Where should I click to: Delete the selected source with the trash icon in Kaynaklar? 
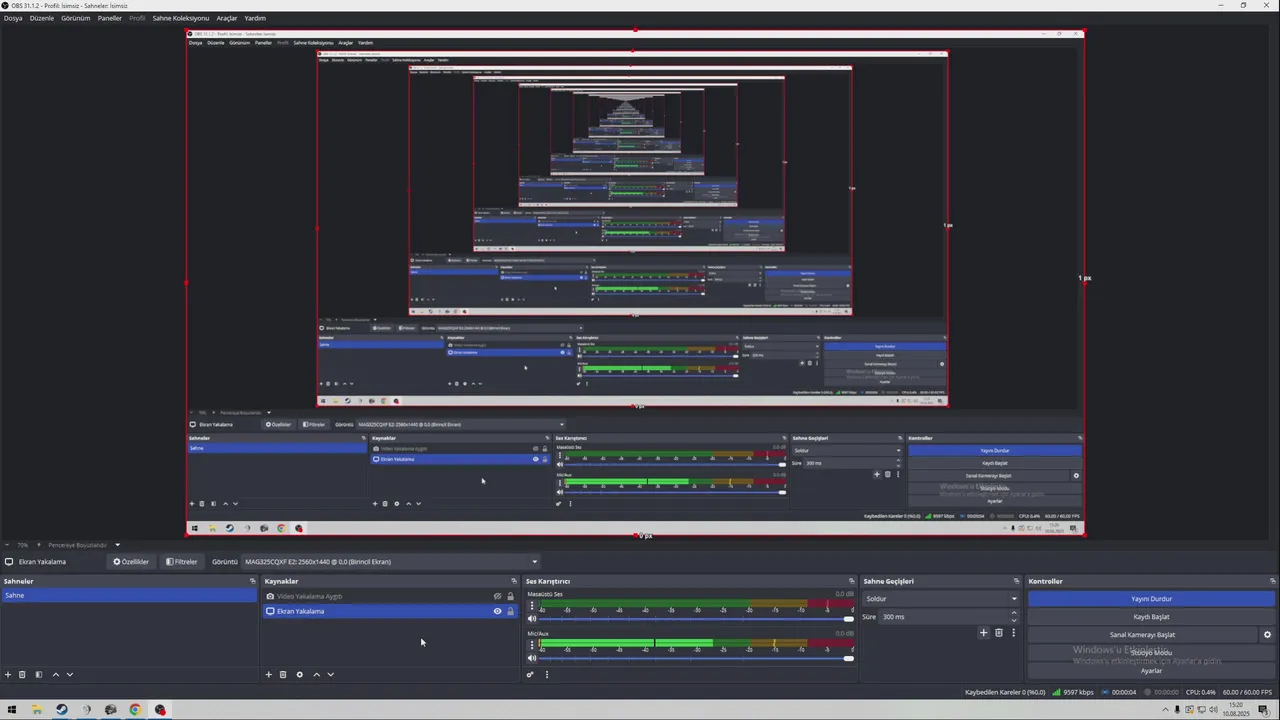(283, 675)
